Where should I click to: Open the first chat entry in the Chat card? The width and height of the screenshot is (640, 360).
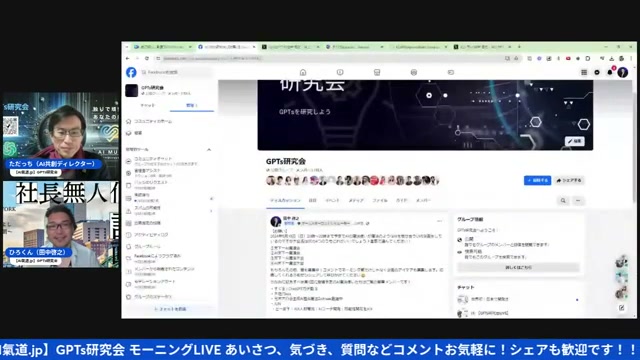pos(518,299)
